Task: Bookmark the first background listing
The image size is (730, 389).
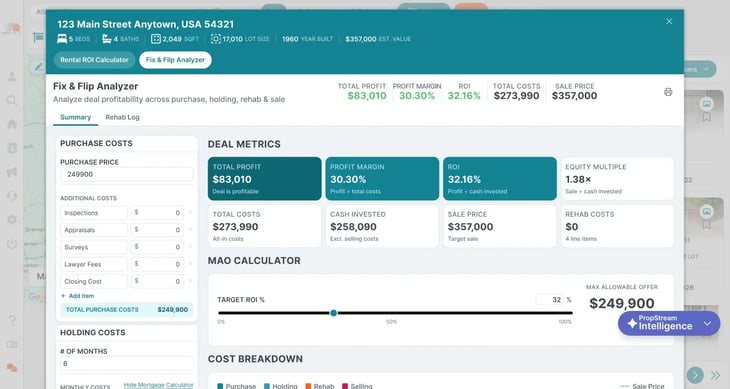Action: click(707, 118)
